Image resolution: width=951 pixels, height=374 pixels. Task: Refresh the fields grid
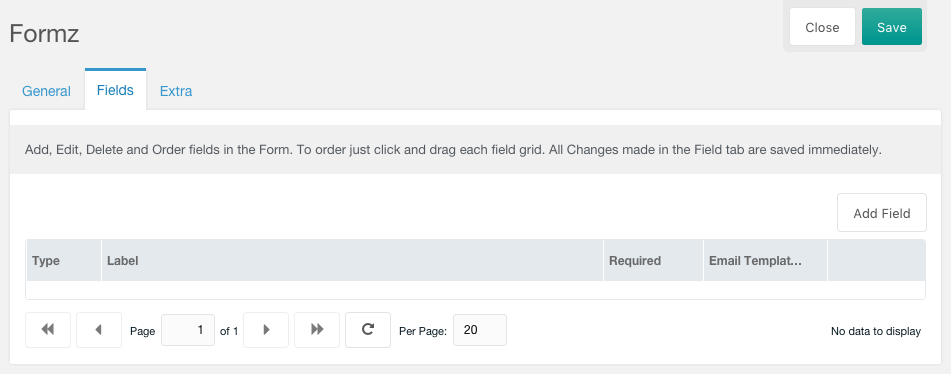(x=368, y=330)
